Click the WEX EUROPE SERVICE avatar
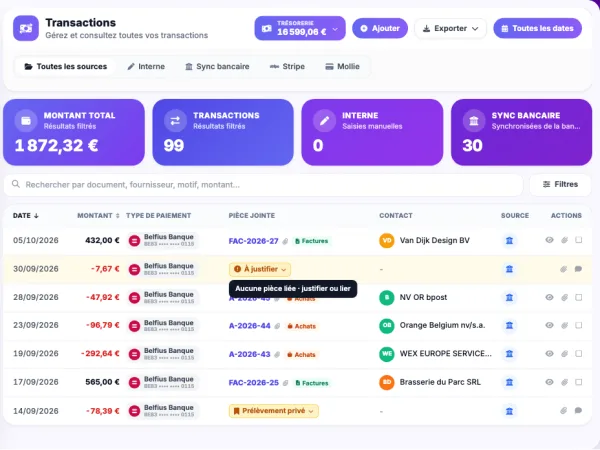The image size is (600, 450). tap(386, 354)
